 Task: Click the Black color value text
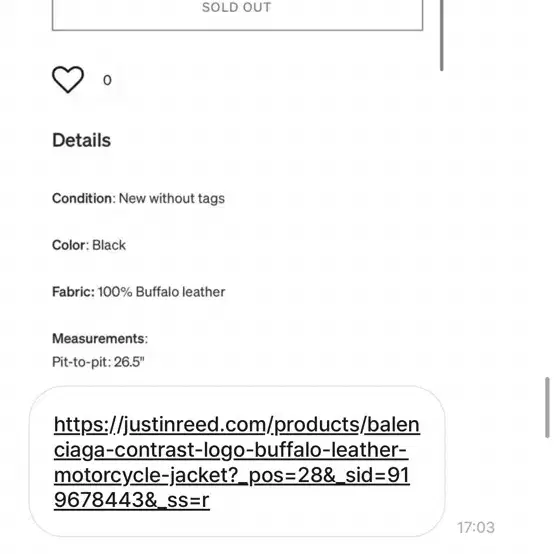pos(109,245)
